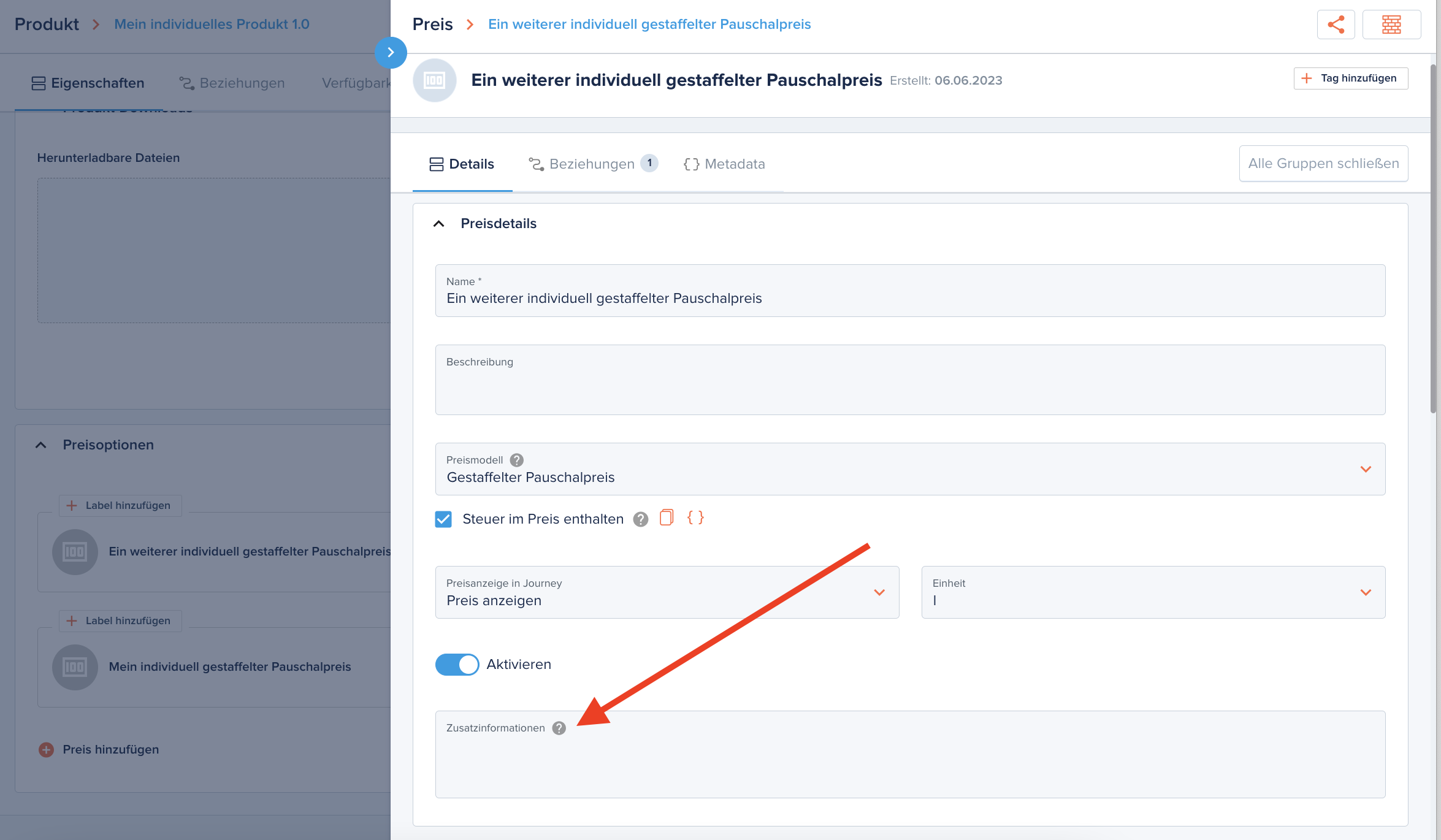Click the vertical scrollbar of the price panel
The height and width of the screenshot is (840, 1441).
[1434, 239]
